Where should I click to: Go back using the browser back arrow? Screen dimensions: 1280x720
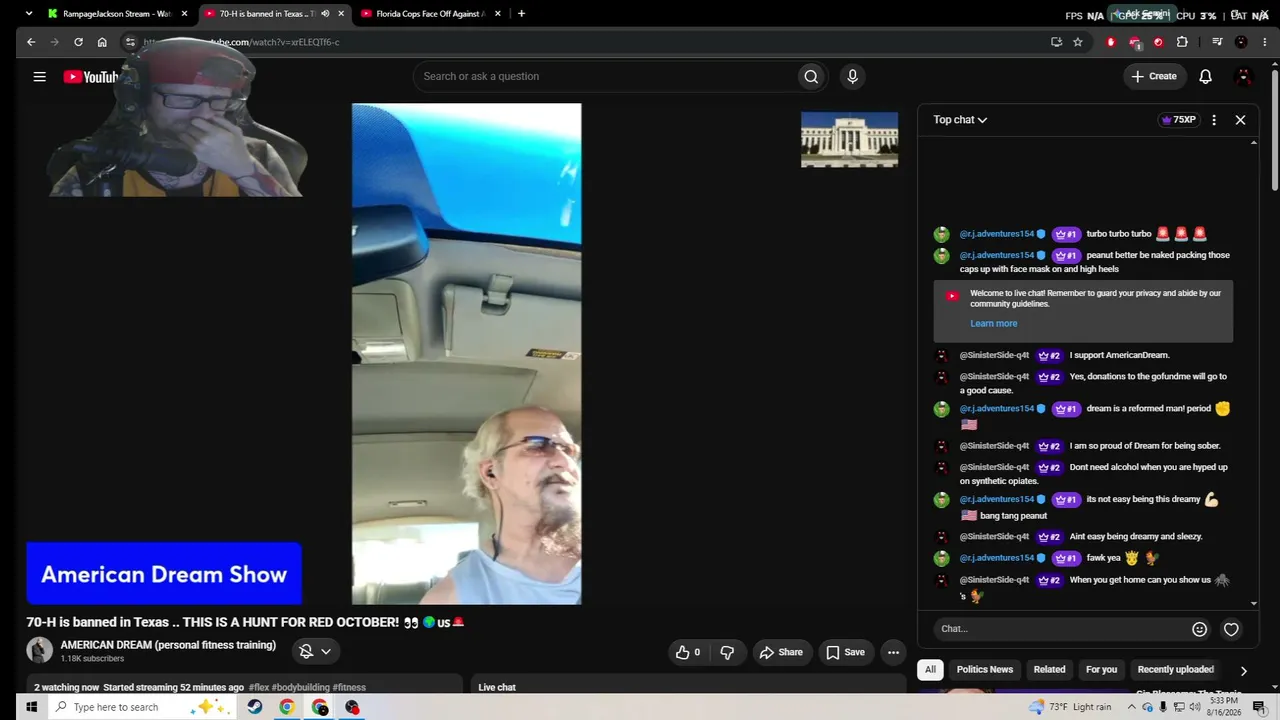31,42
